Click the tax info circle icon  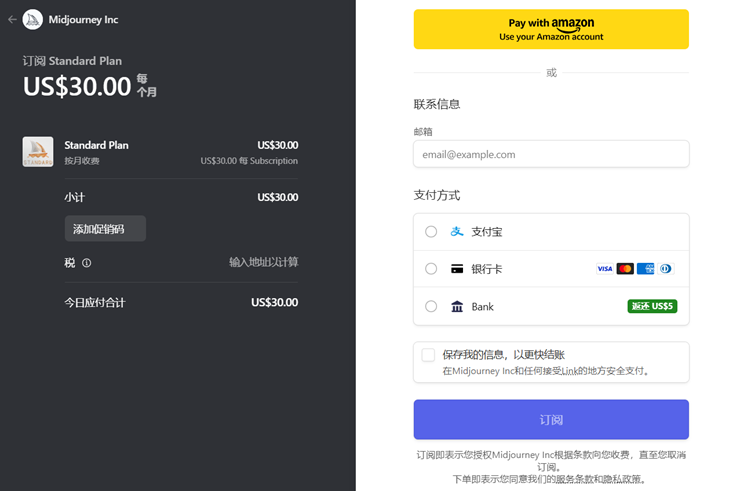tap(87, 263)
